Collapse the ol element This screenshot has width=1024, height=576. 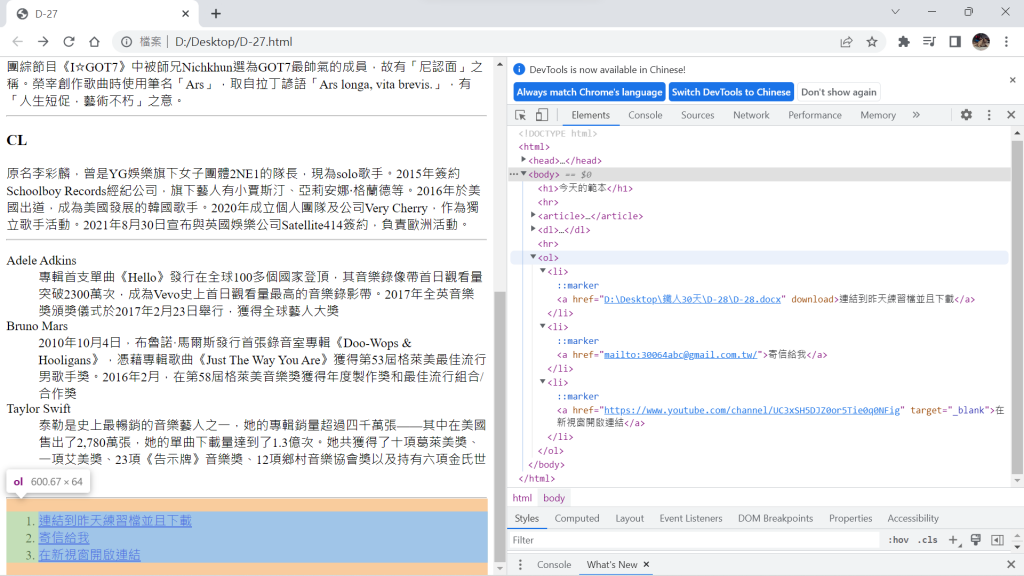click(x=534, y=257)
